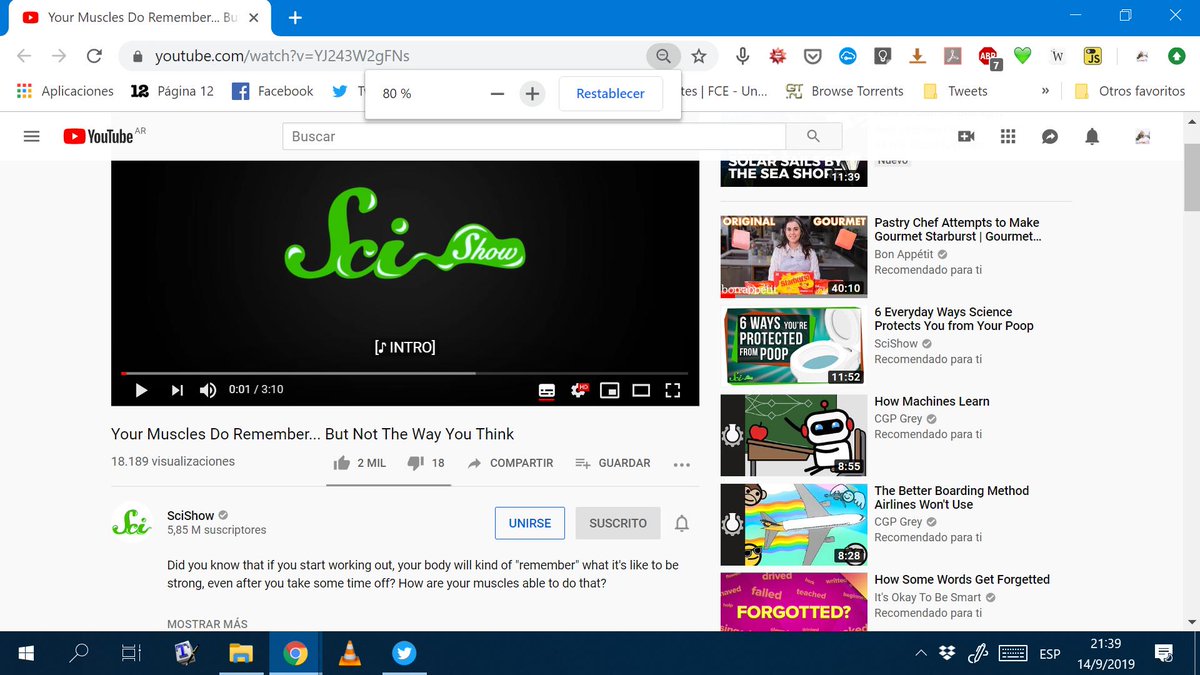1200x675 pixels.
Task: Click the browser back arrow
Action: (25, 57)
